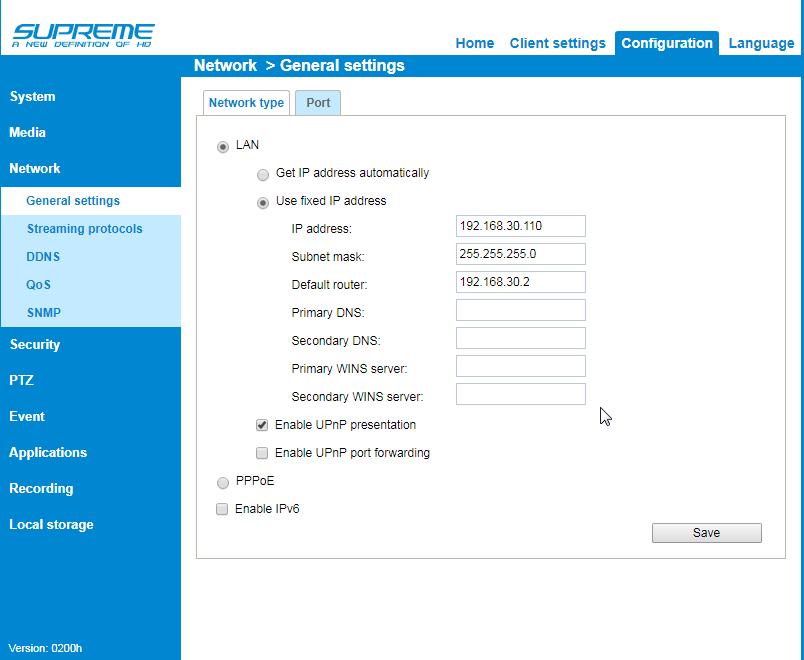Image resolution: width=804 pixels, height=660 pixels.
Task: Click the Primary DNS field
Action: pyautogui.click(x=520, y=310)
